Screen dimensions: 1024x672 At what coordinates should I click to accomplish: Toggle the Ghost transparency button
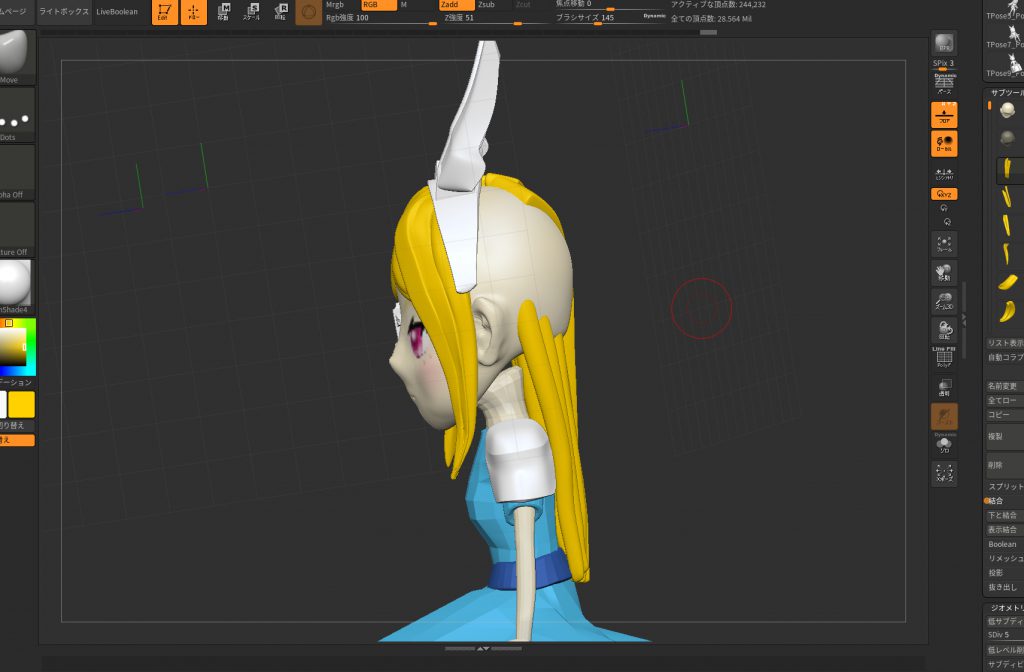click(944, 416)
